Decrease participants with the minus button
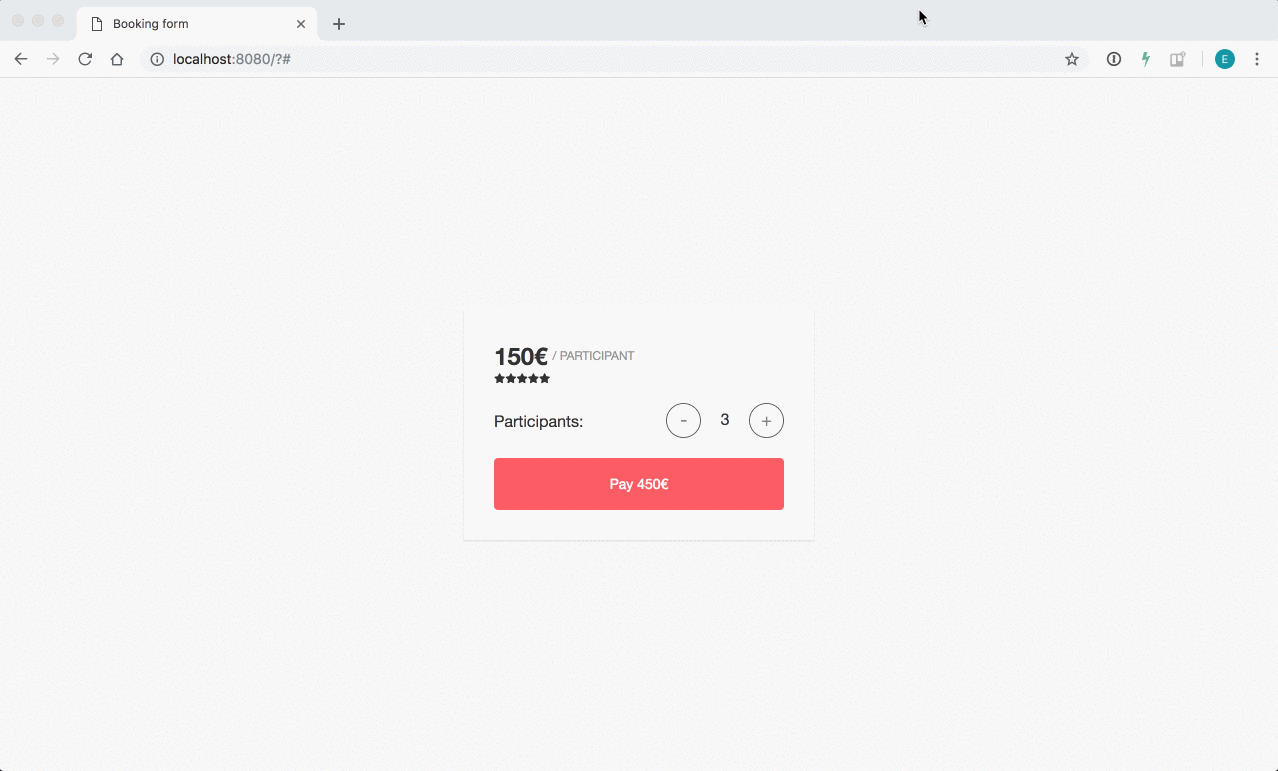The width and height of the screenshot is (1278, 771). [x=683, y=421]
